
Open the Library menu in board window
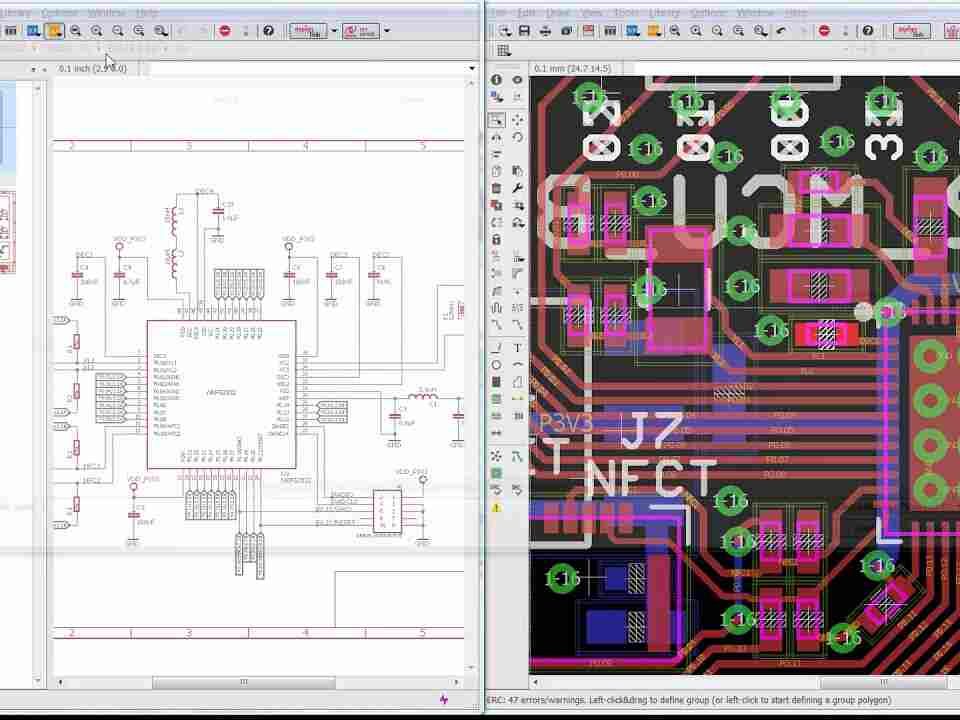click(x=664, y=12)
